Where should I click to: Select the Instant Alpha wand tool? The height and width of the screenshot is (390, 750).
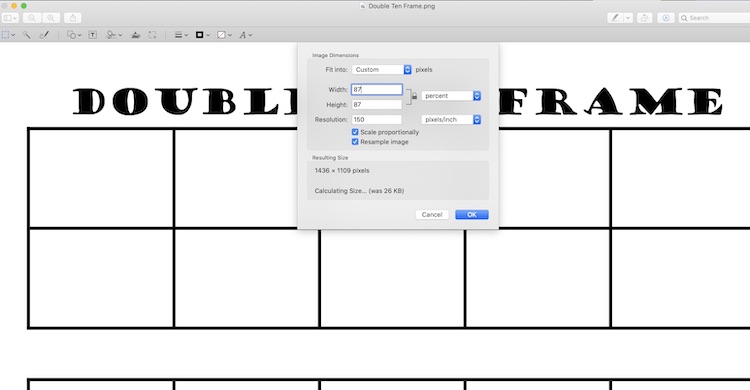point(27,35)
